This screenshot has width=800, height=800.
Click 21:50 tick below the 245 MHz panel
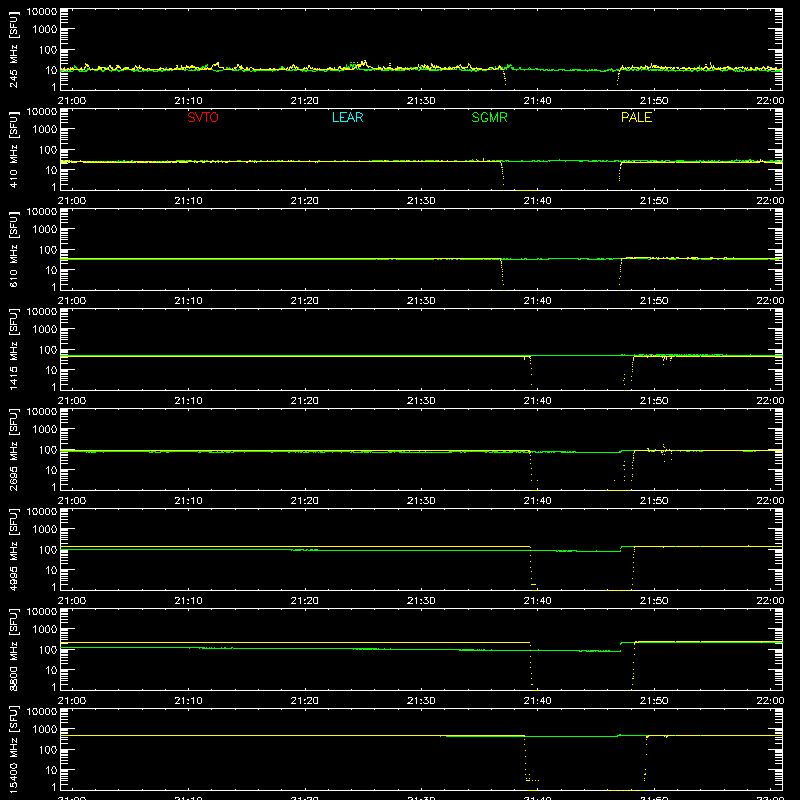point(654,101)
